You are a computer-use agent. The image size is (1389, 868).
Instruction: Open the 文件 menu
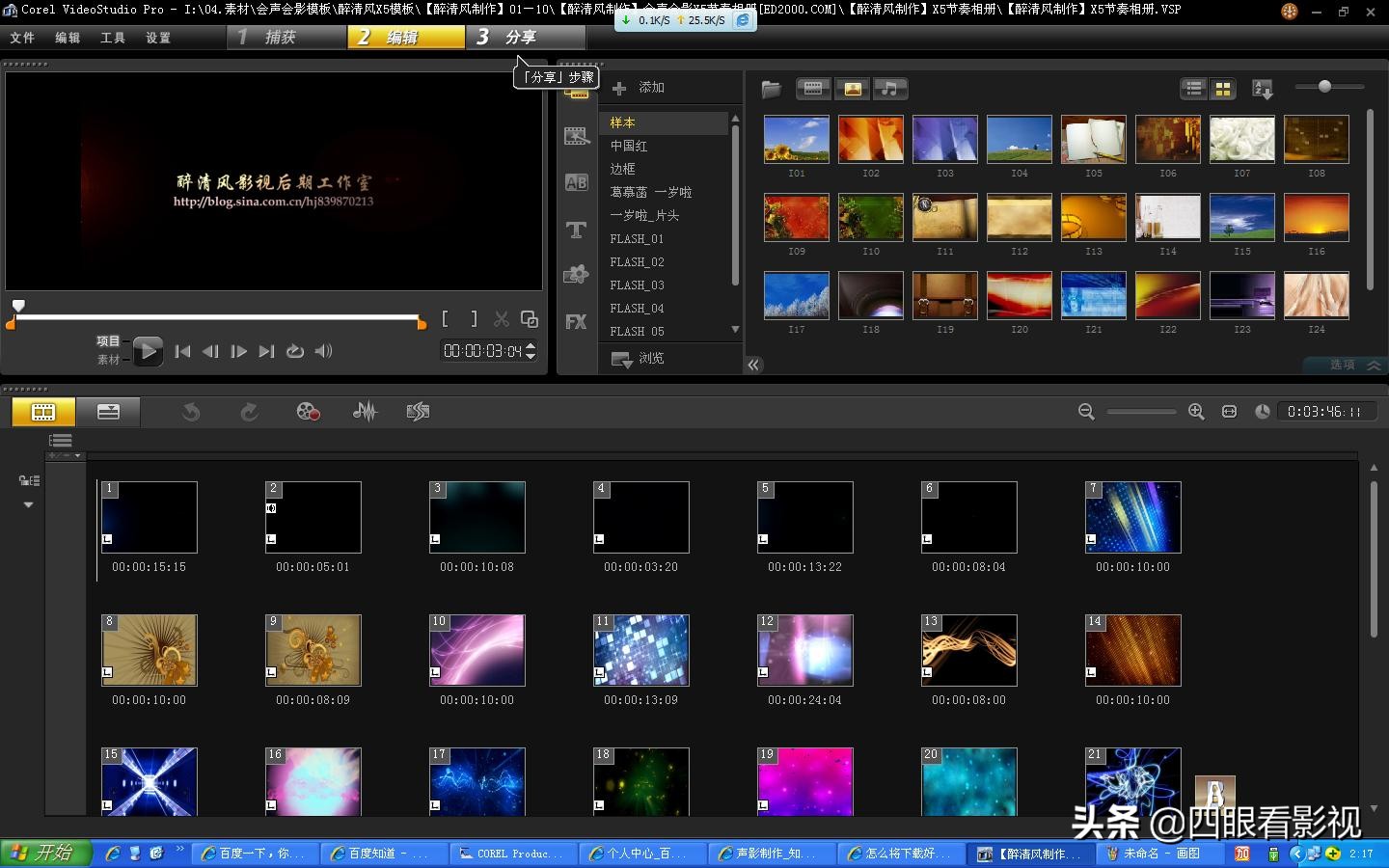(21, 38)
